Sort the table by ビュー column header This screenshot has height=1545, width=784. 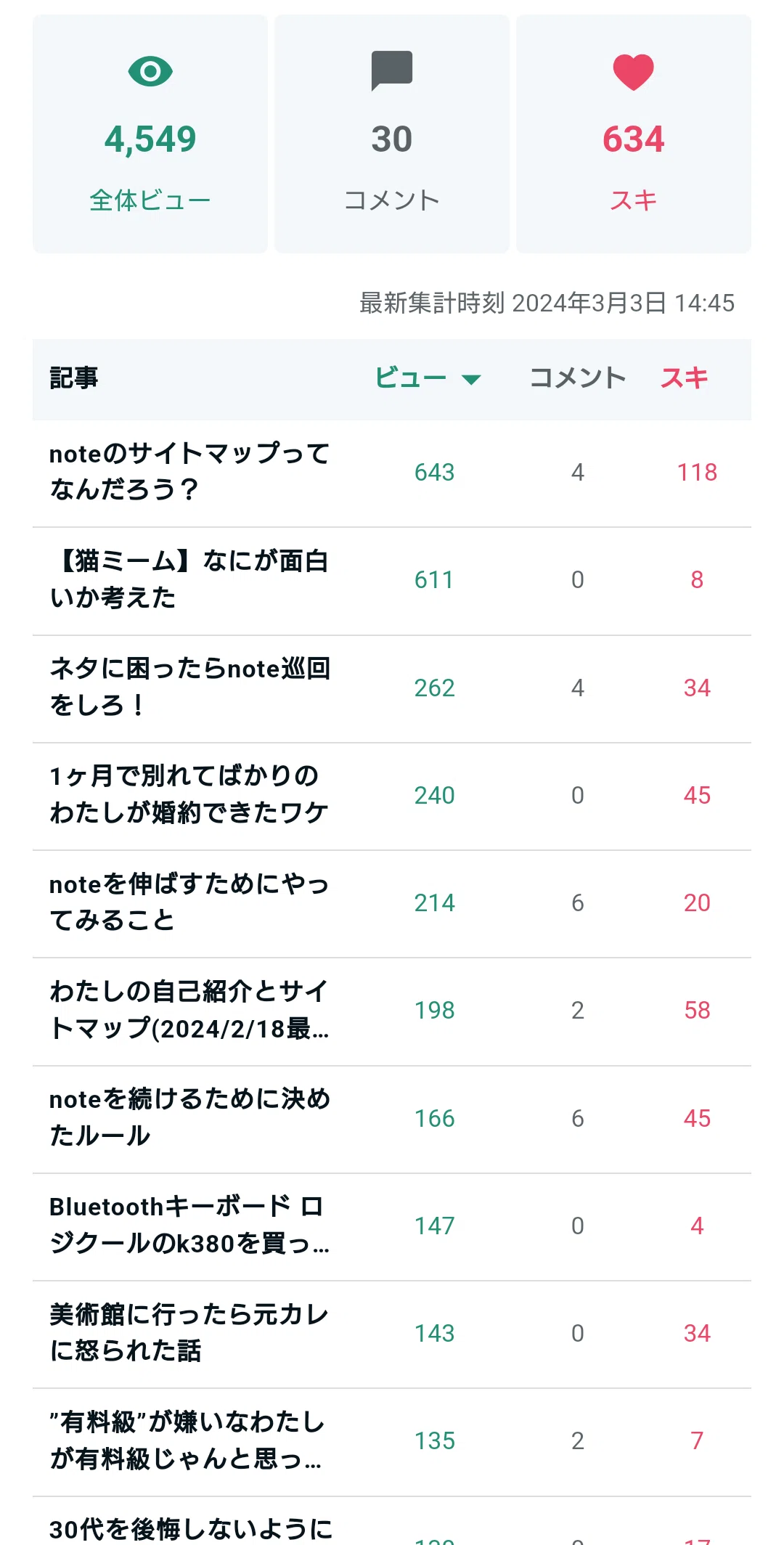tap(411, 378)
